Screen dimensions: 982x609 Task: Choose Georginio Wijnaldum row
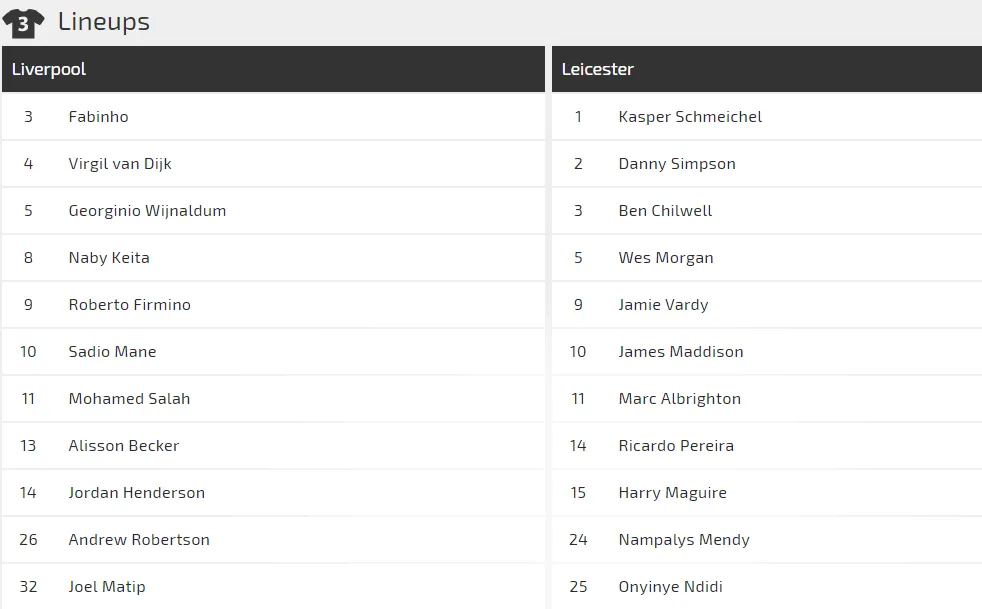[x=274, y=211]
